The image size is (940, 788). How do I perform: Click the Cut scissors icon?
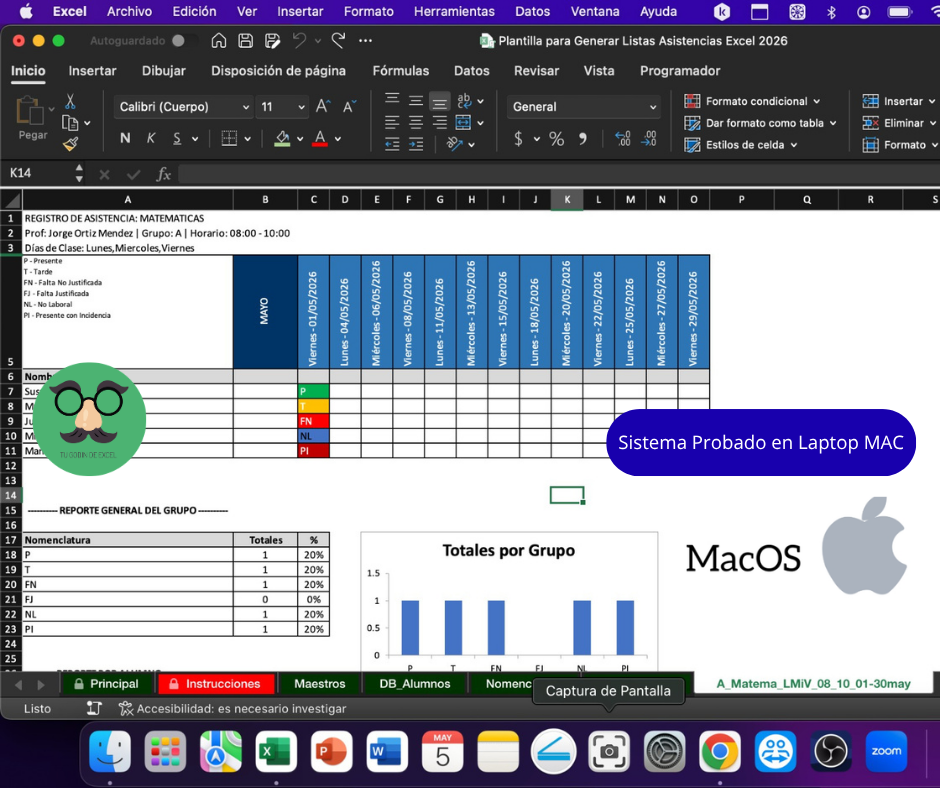tap(70, 101)
